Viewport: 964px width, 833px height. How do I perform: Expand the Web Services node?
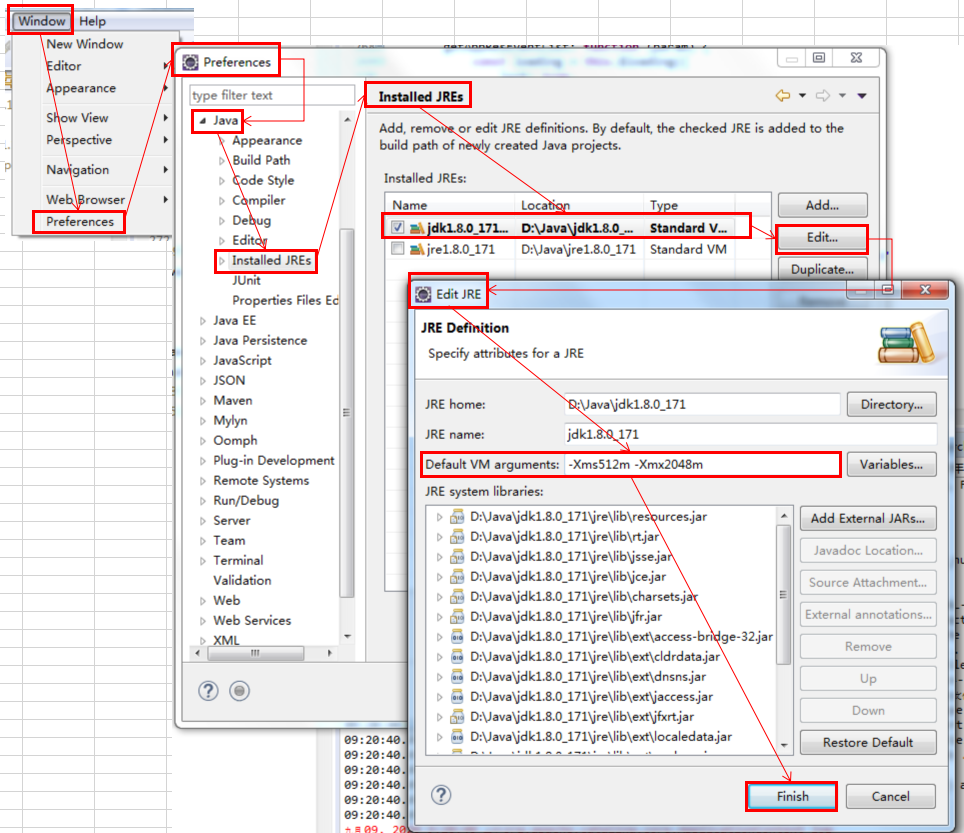pos(203,621)
